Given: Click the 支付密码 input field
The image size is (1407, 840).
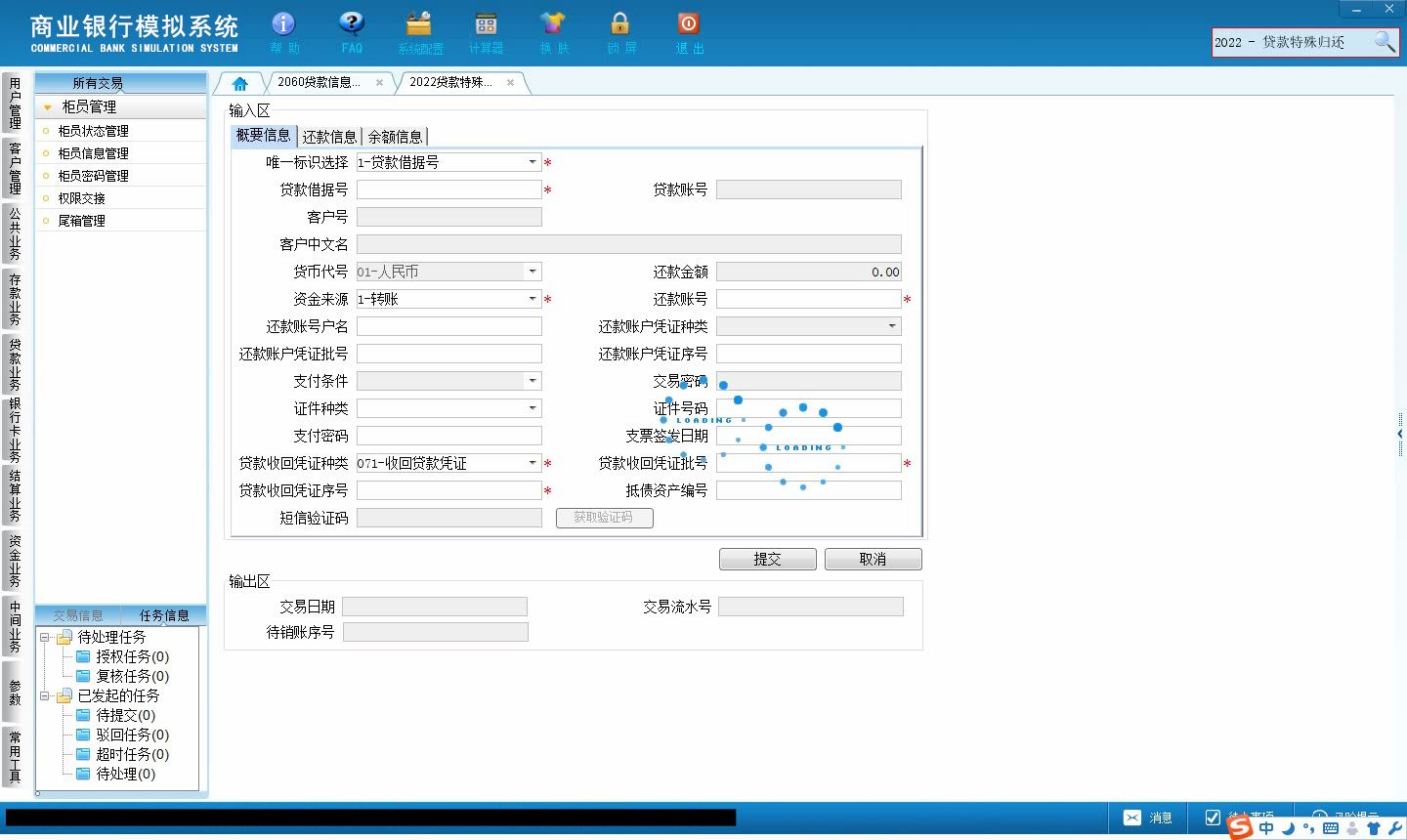Looking at the screenshot, I should click(448, 436).
